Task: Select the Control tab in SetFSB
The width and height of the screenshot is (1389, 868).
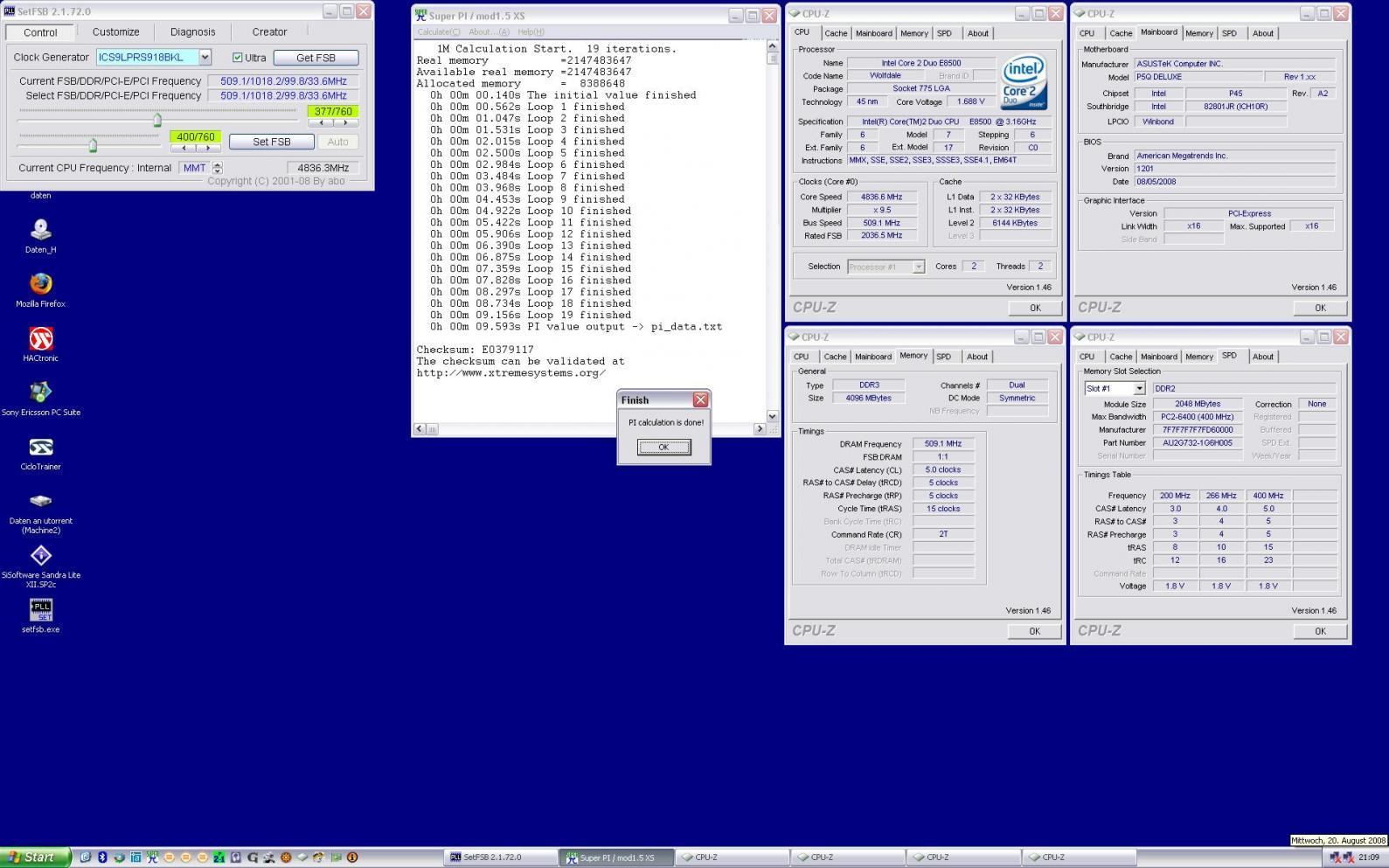Action: click(40, 32)
